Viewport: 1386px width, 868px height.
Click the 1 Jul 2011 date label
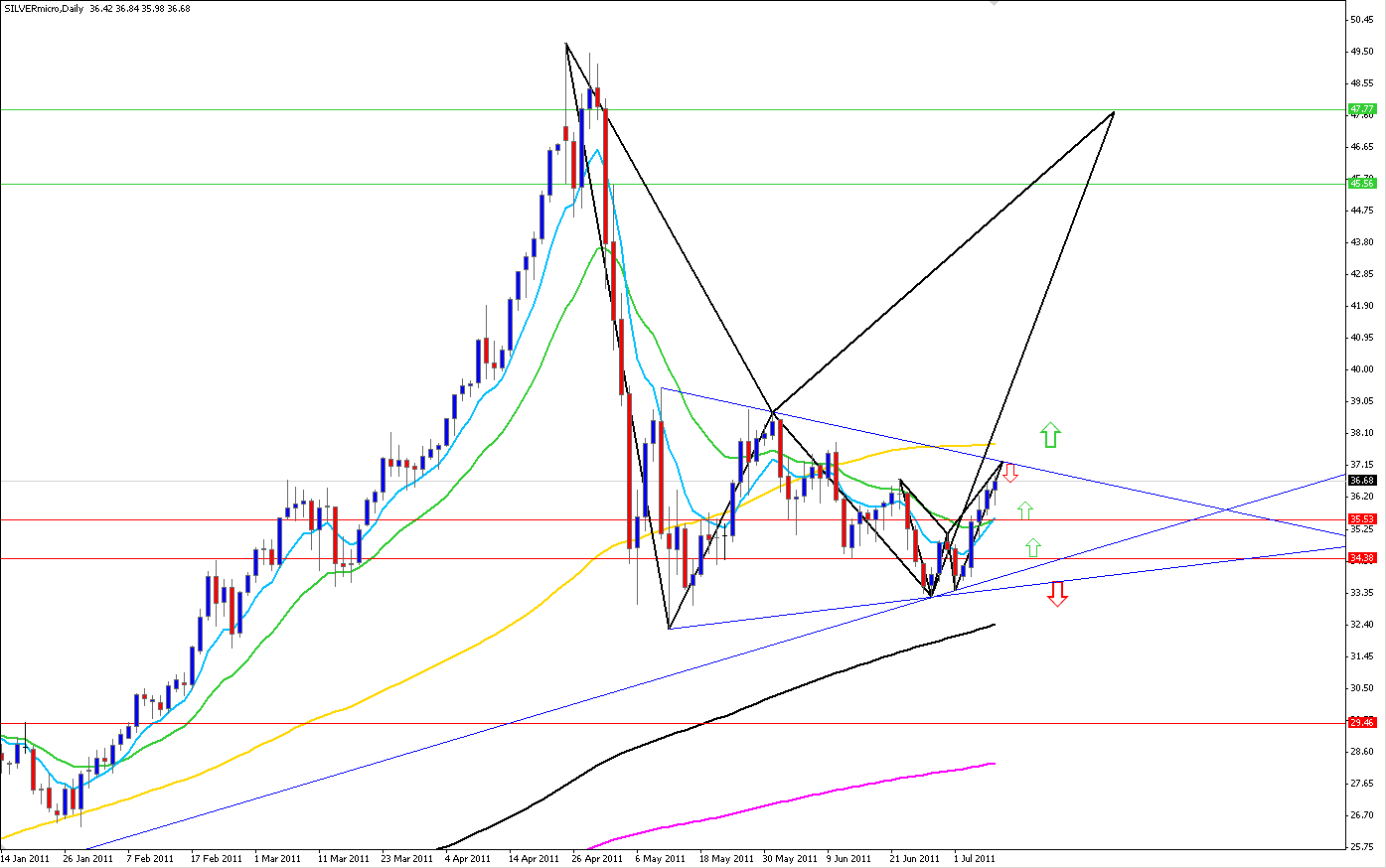(975, 858)
